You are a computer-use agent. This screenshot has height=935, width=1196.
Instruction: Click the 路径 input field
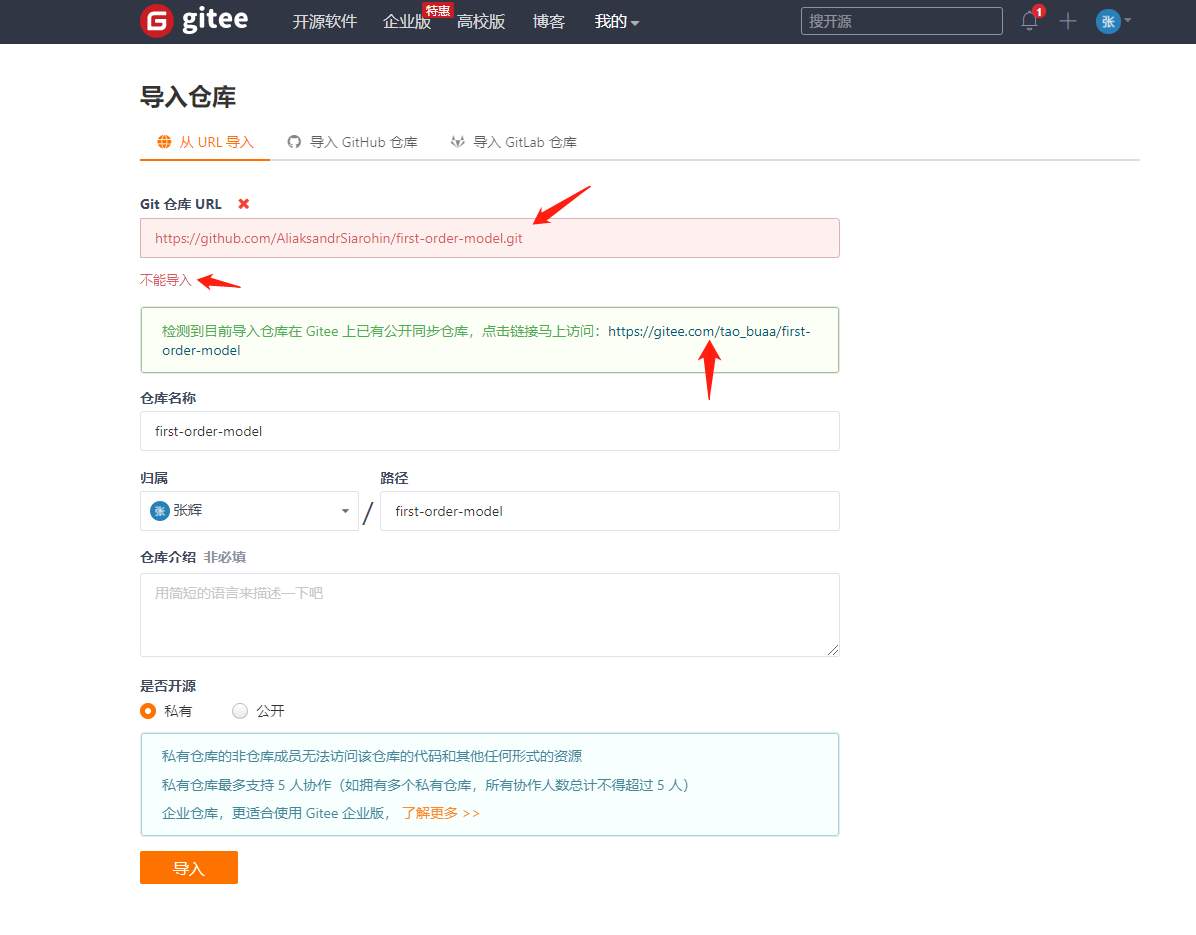(609, 511)
